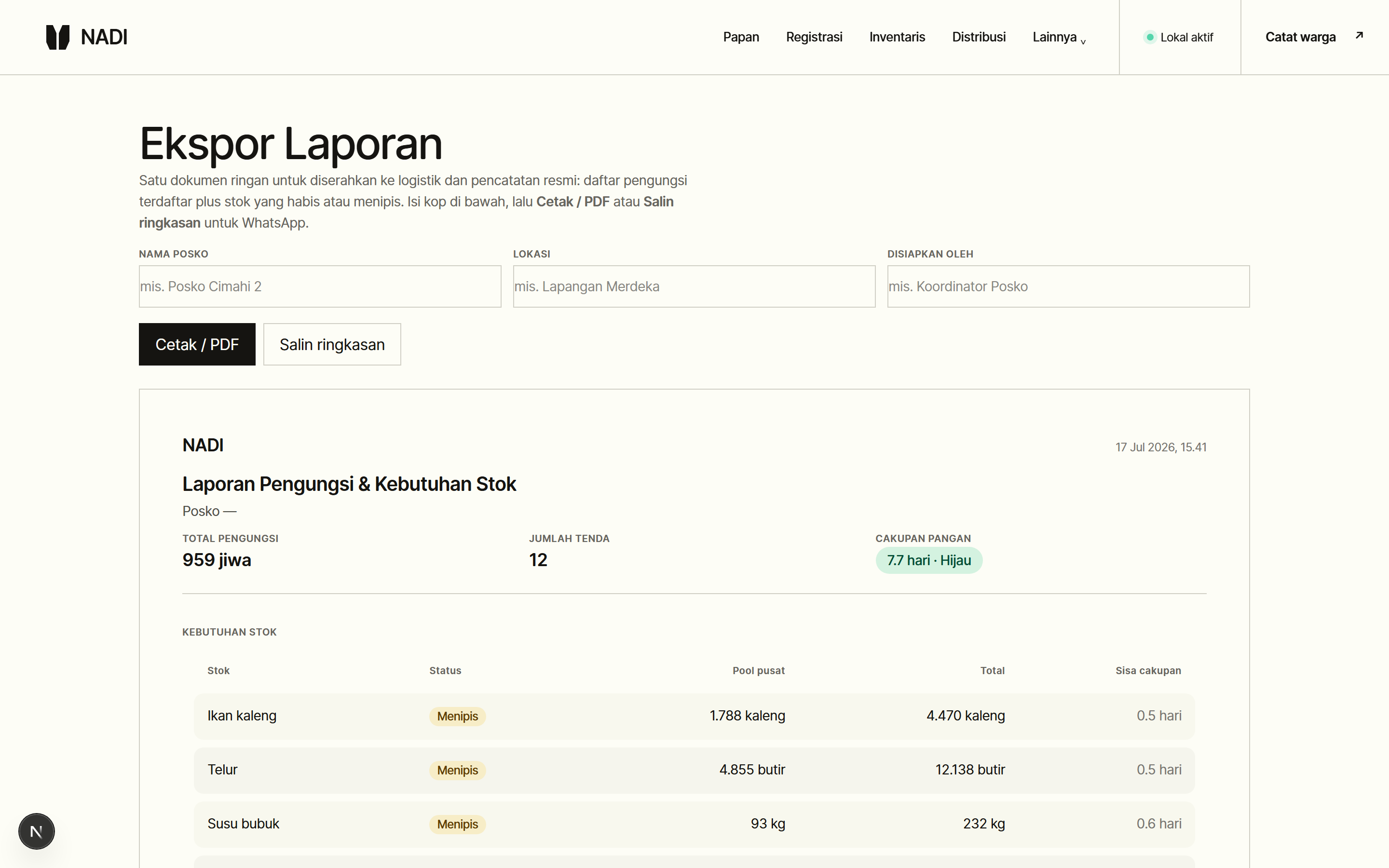This screenshot has height=868, width=1389.
Task: Select the Susu bubuk stock row
Action: coord(694,825)
